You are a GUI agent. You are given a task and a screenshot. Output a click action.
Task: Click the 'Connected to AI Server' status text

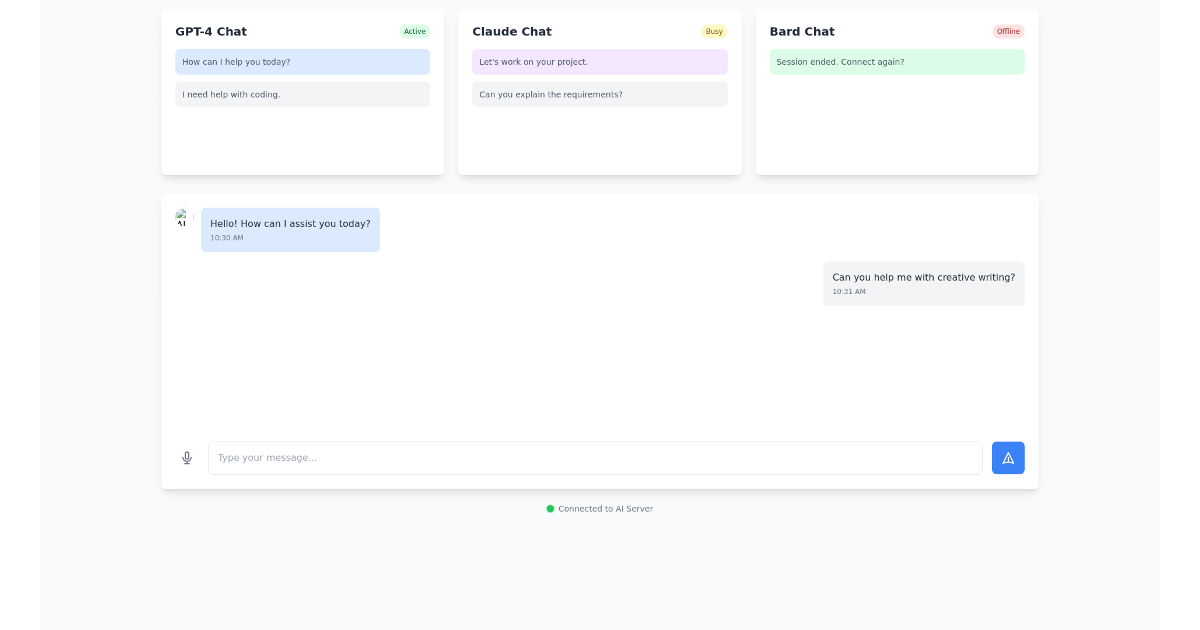point(605,508)
